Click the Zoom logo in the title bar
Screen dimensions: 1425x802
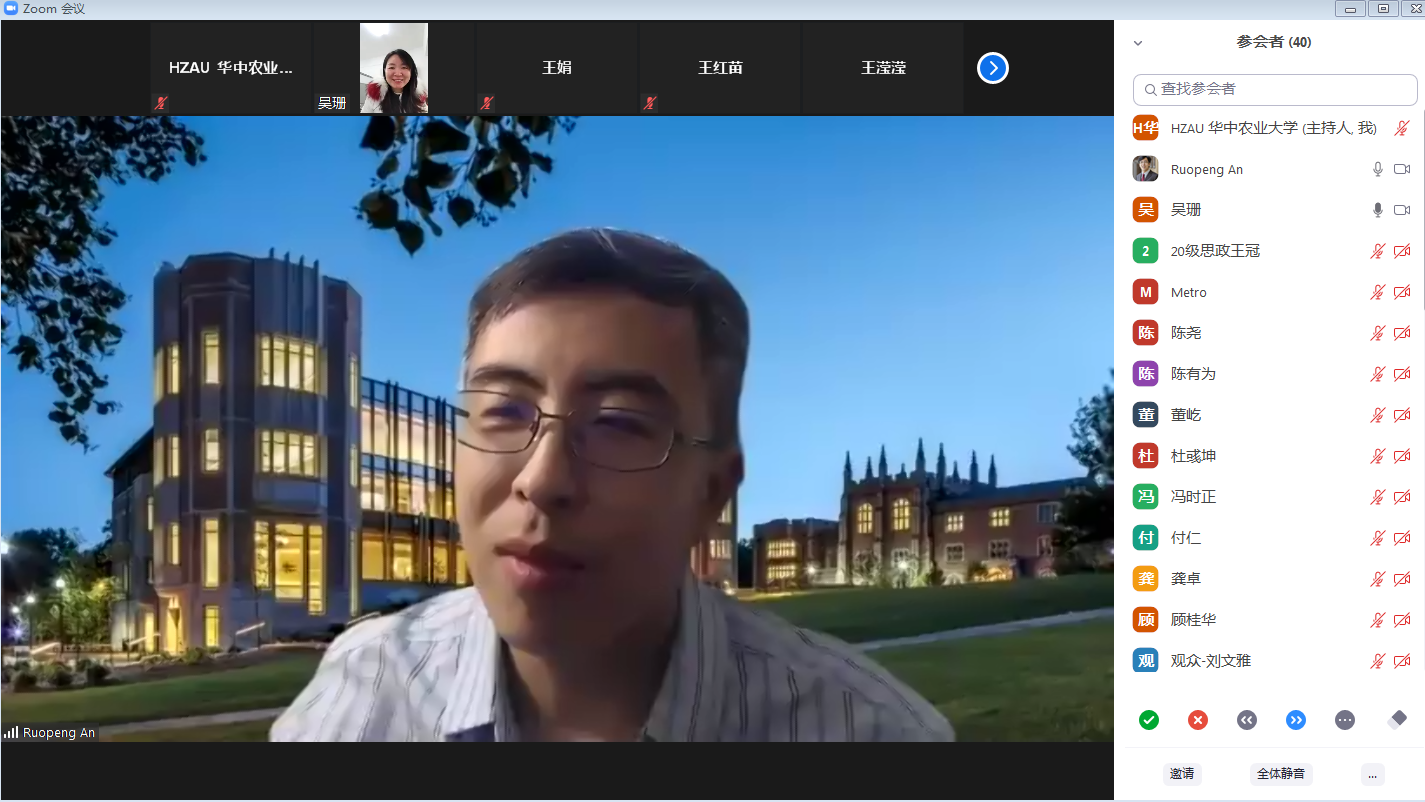click(11, 9)
